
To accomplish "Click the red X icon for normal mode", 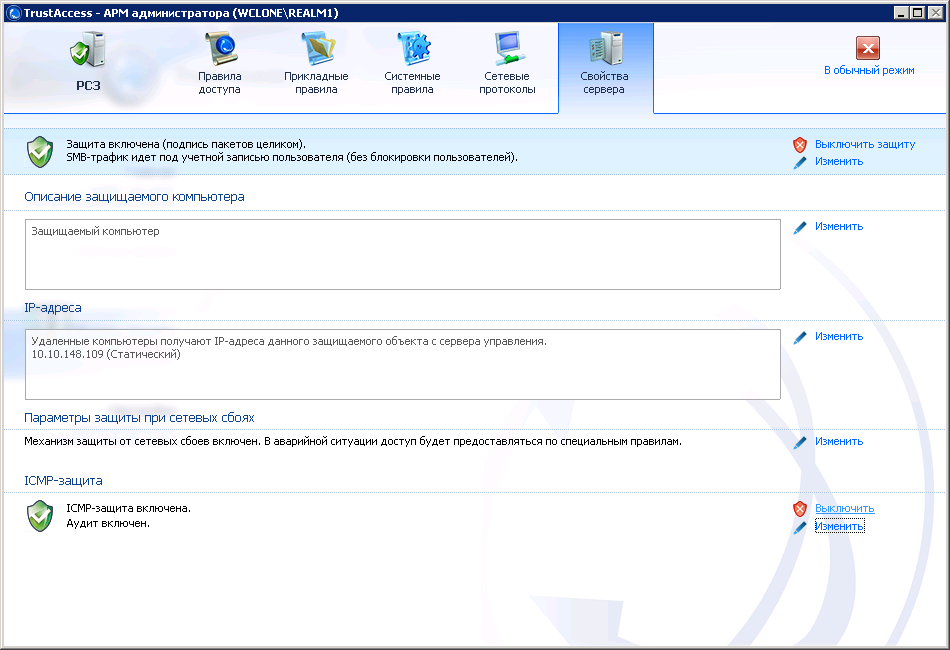I will pyautogui.click(x=868, y=48).
